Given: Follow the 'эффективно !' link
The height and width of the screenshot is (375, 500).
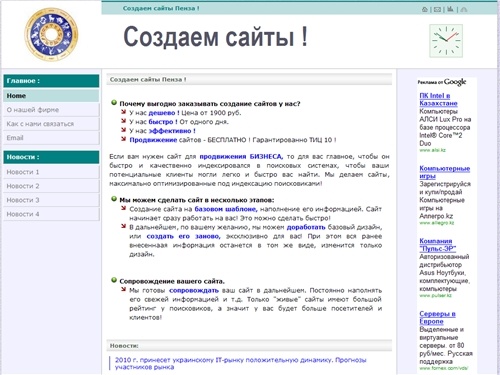Looking at the screenshot, I should click(x=172, y=131).
